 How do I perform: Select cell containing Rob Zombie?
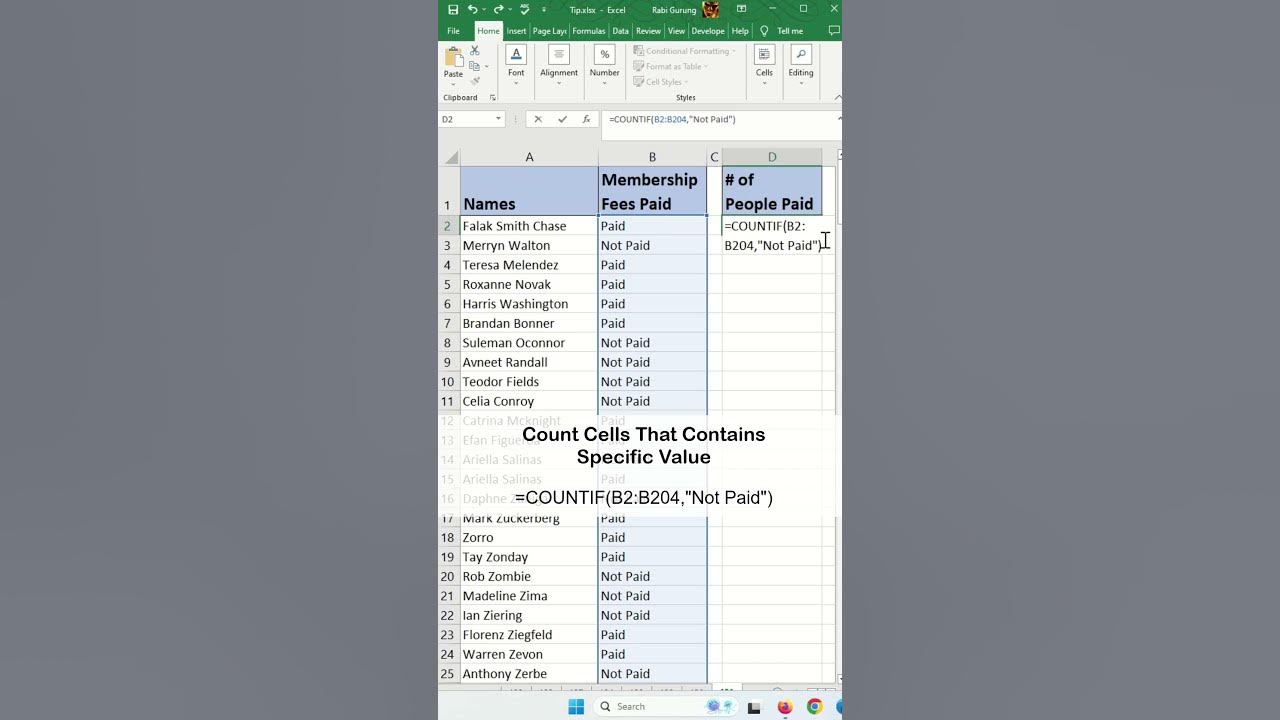[x=529, y=576]
